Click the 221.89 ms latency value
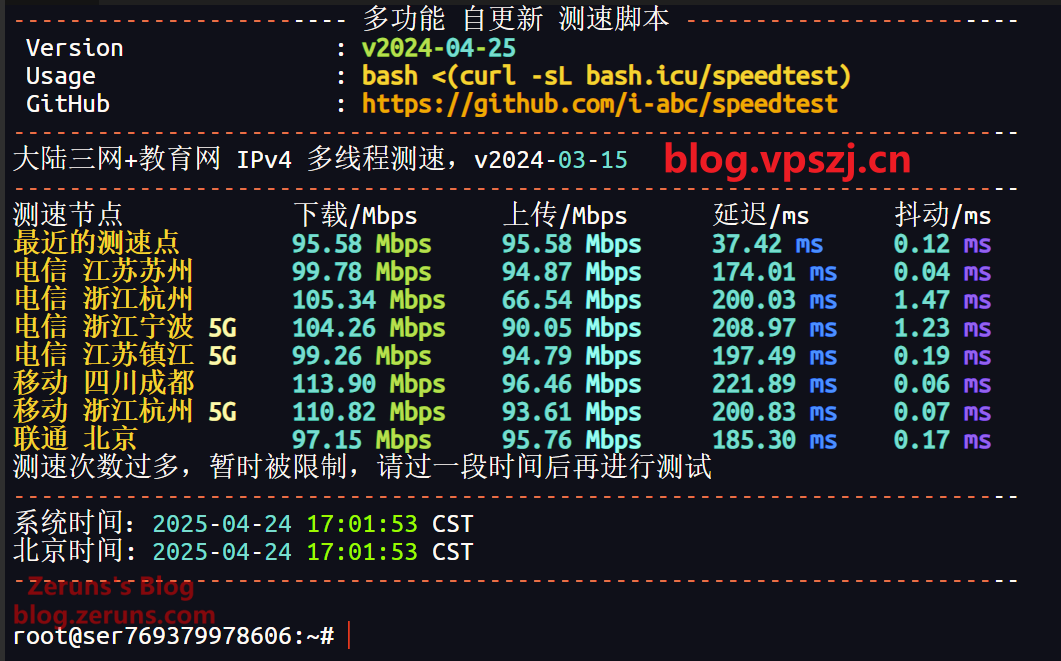This screenshot has width=1061, height=661. 774,383
